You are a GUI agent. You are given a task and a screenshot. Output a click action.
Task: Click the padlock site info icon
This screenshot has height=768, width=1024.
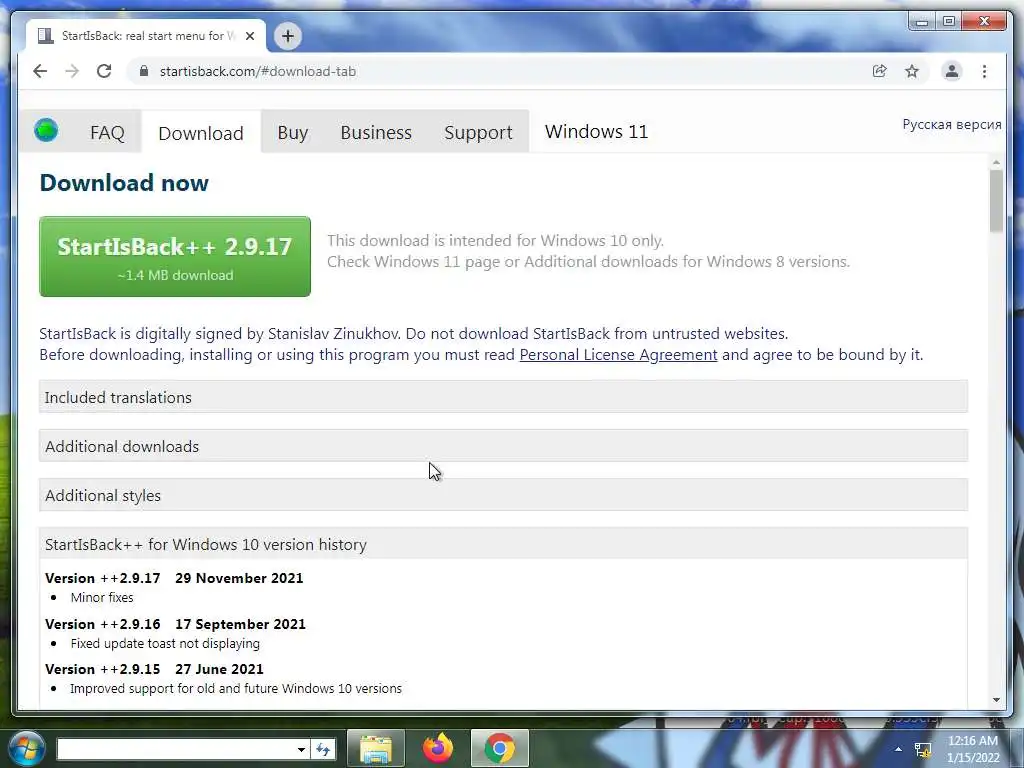[x=144, y=71]
